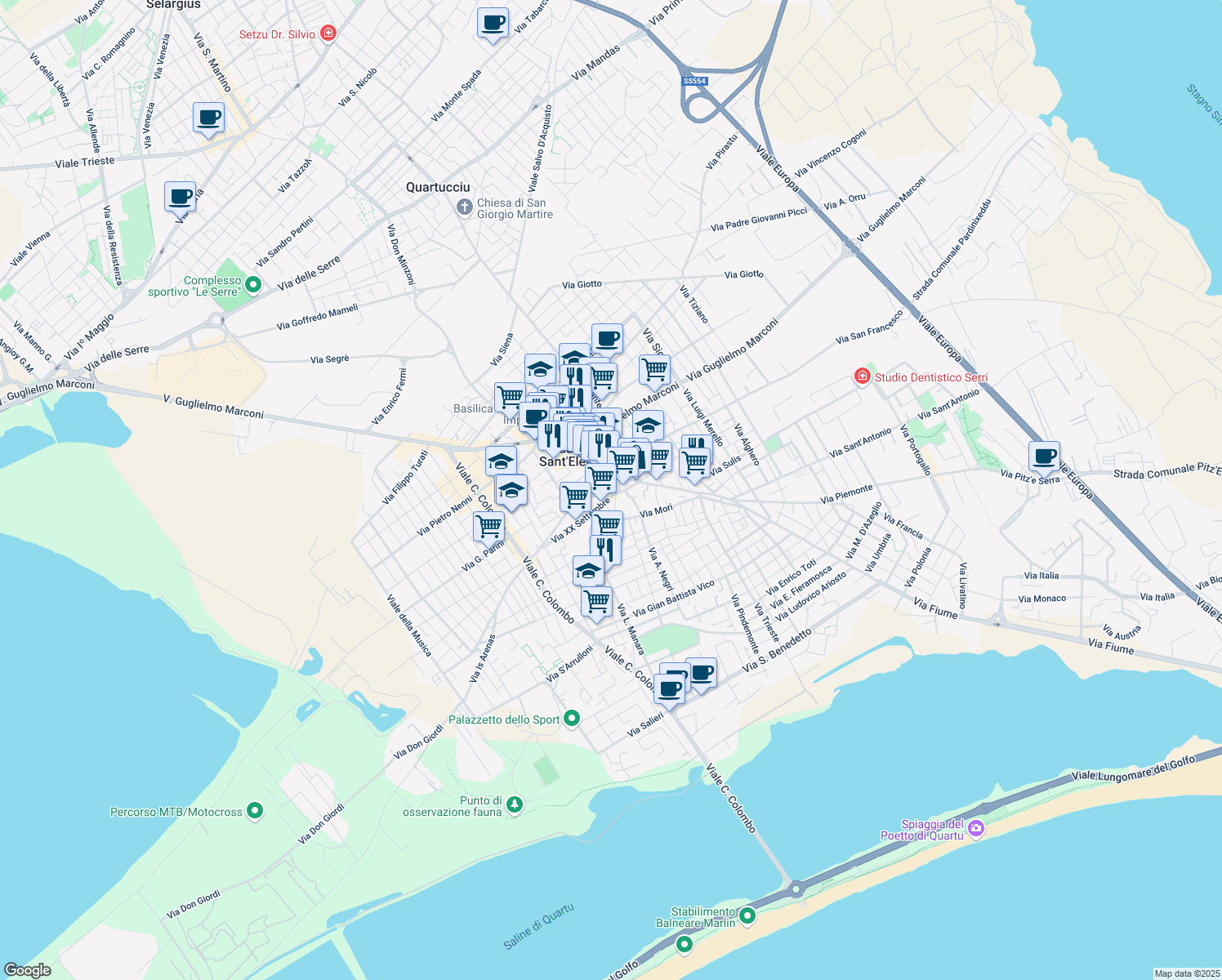Click the Palazzetto dello Sport label
The height and width of the screenshot is (980, 1222).
(504, 719)
